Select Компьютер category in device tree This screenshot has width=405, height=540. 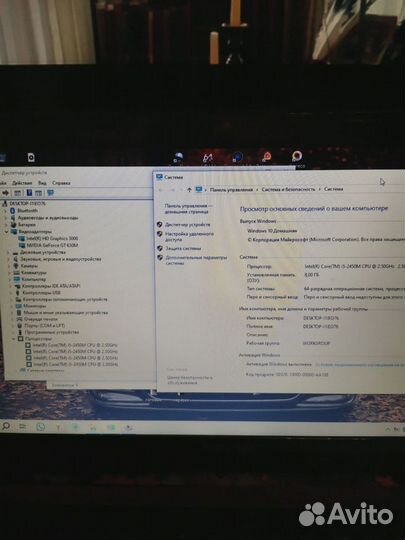point(33,279)
